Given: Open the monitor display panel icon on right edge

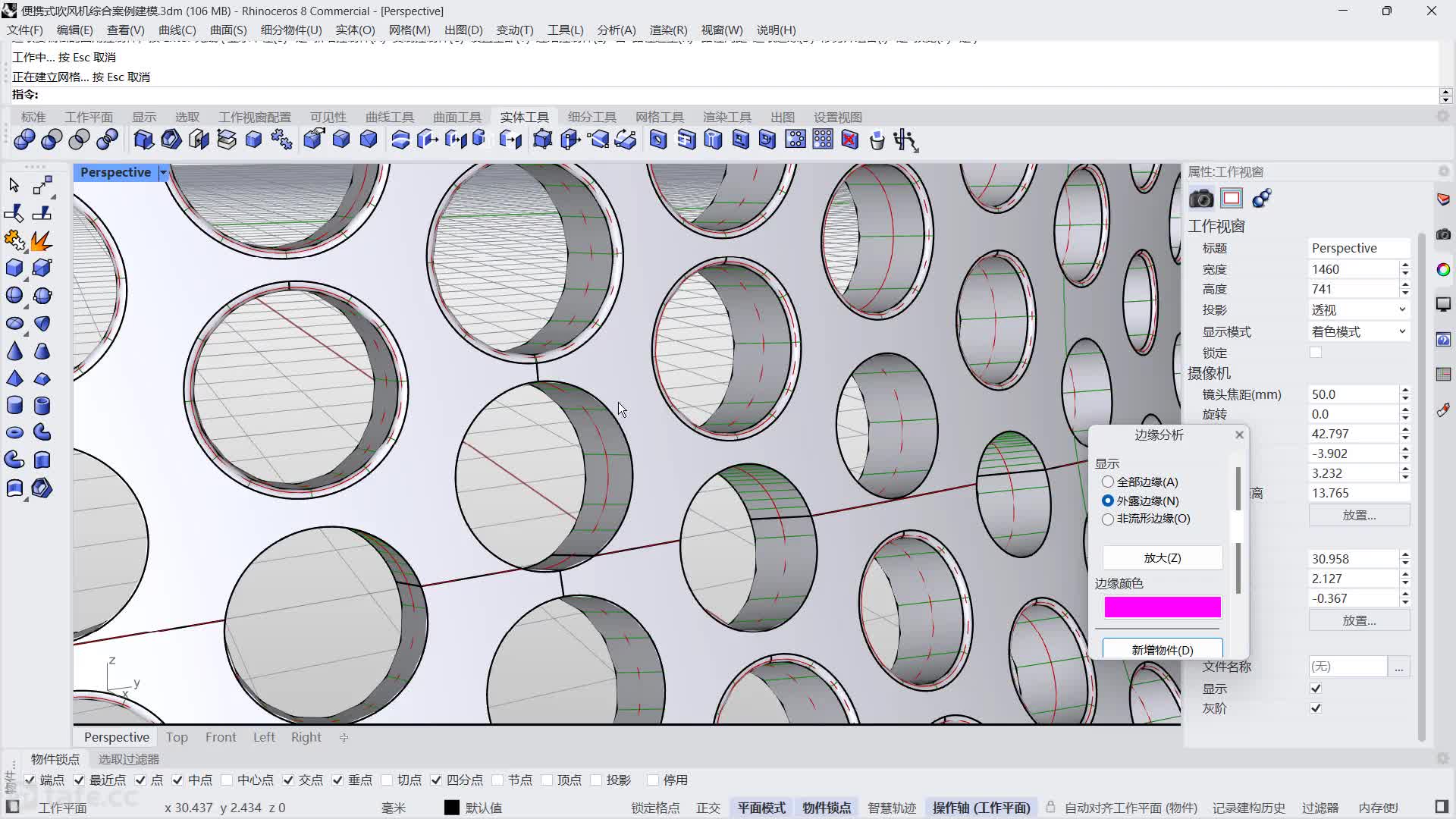Looking at the screenshot, I should pos(1443,304).
